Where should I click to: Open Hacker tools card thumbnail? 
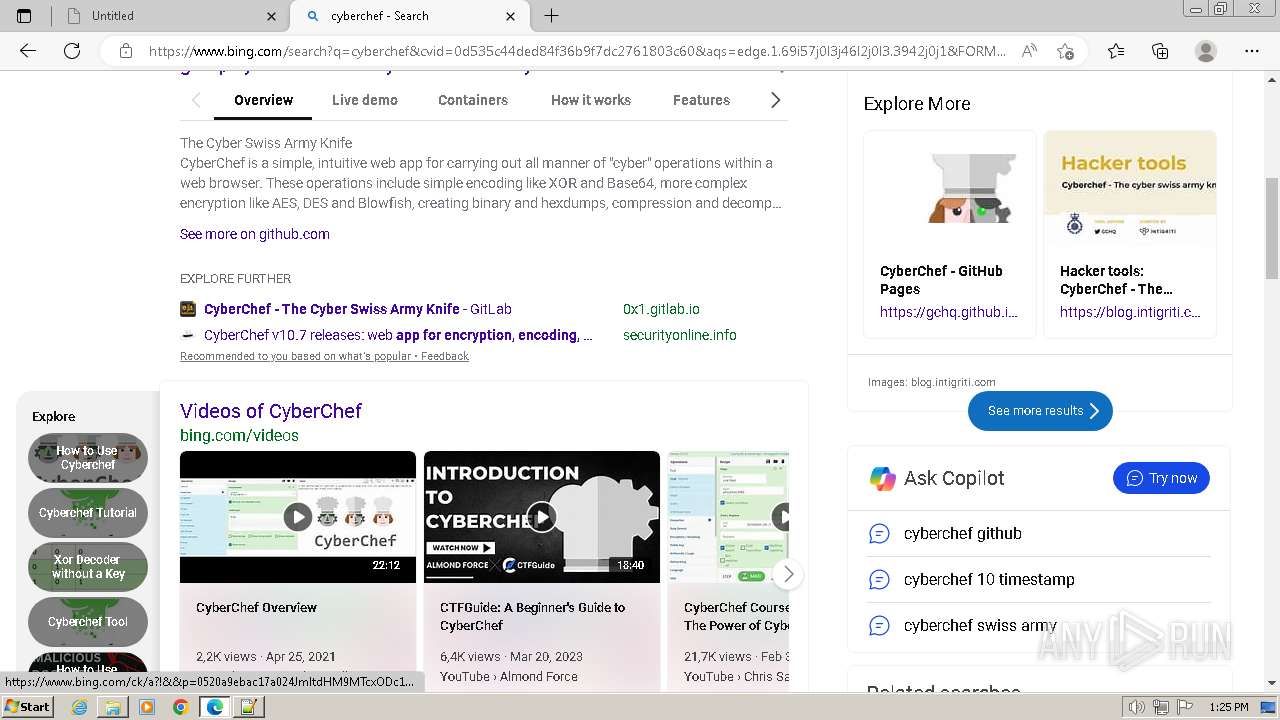coord(1130,188)
